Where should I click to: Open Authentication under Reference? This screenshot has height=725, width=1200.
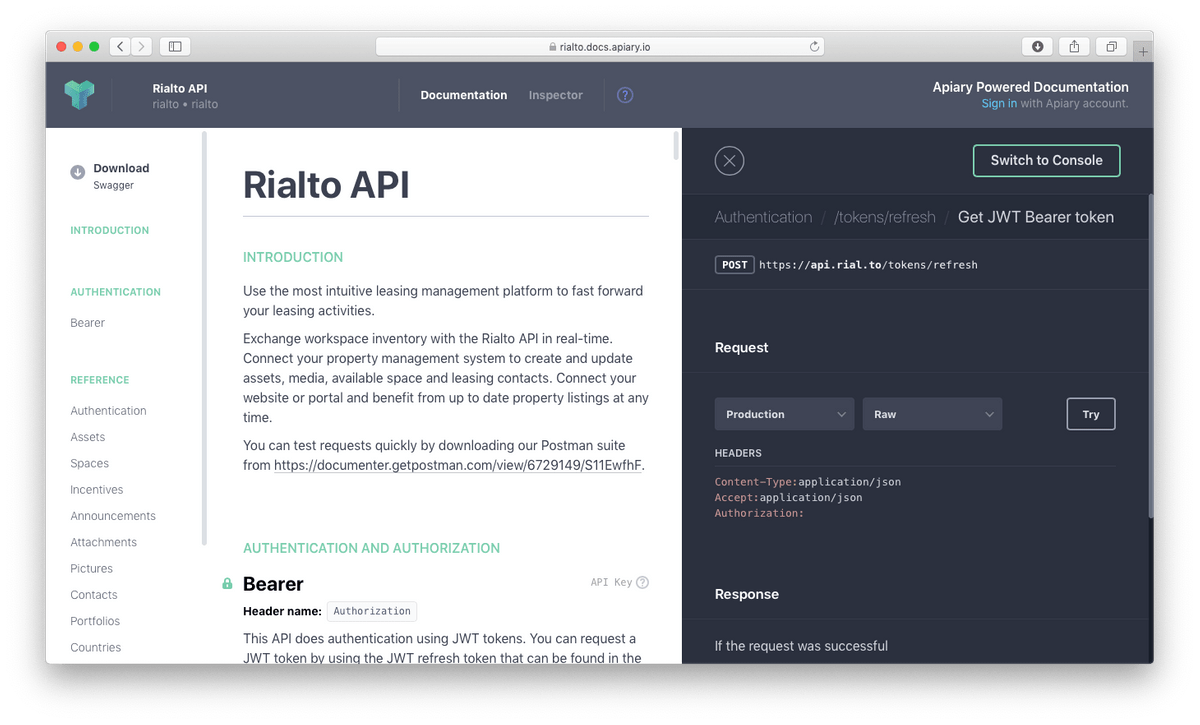coord(109,411)
